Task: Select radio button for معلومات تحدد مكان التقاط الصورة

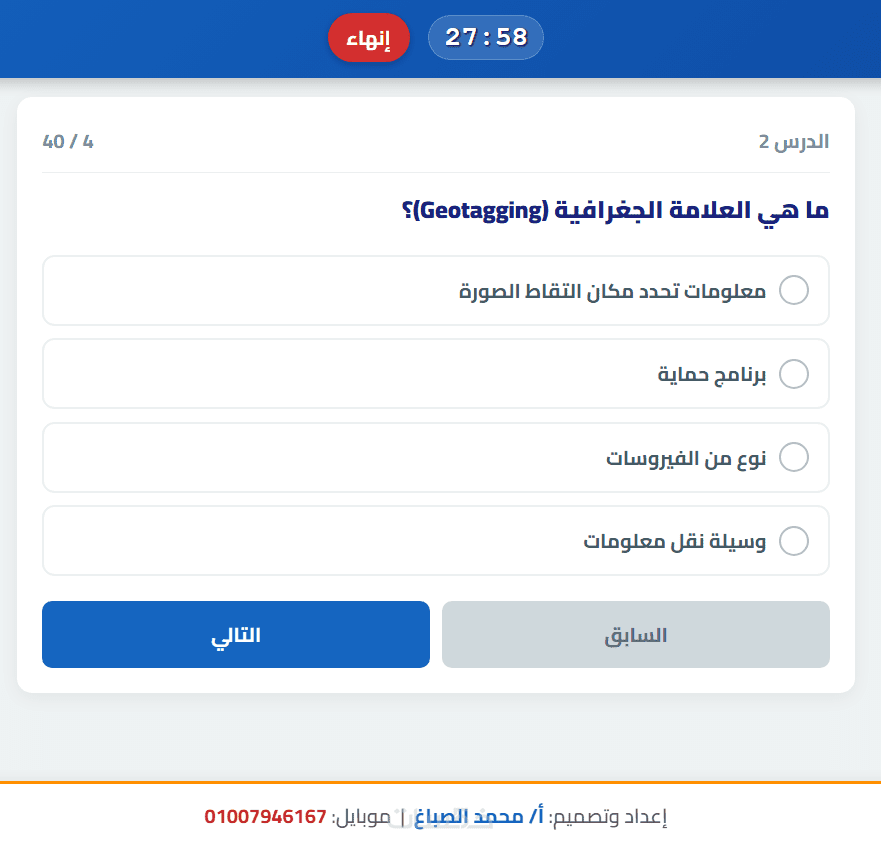Action: (x=793, y=291)
